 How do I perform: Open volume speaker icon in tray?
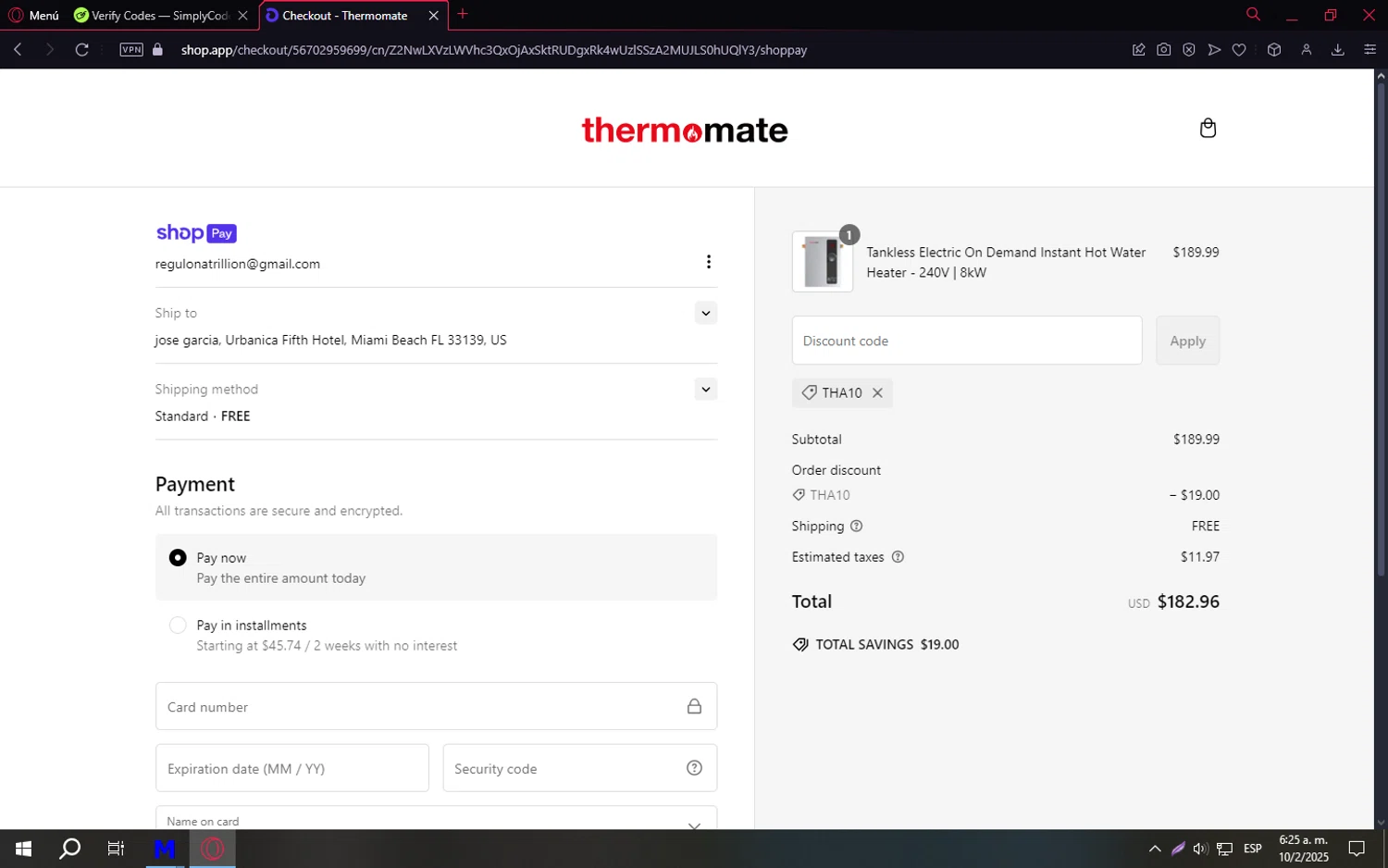[1200, 849]
